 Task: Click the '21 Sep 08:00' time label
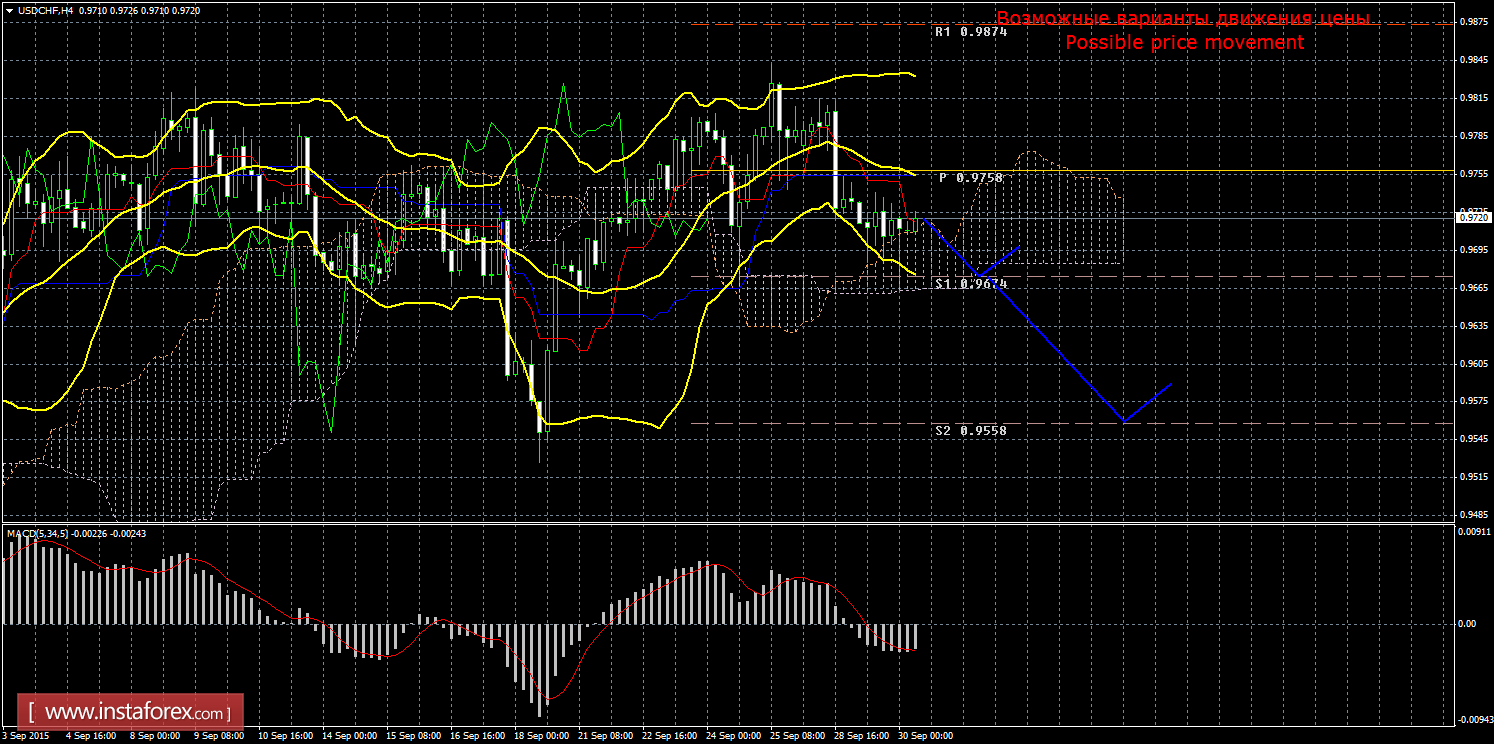coord(604,735)
